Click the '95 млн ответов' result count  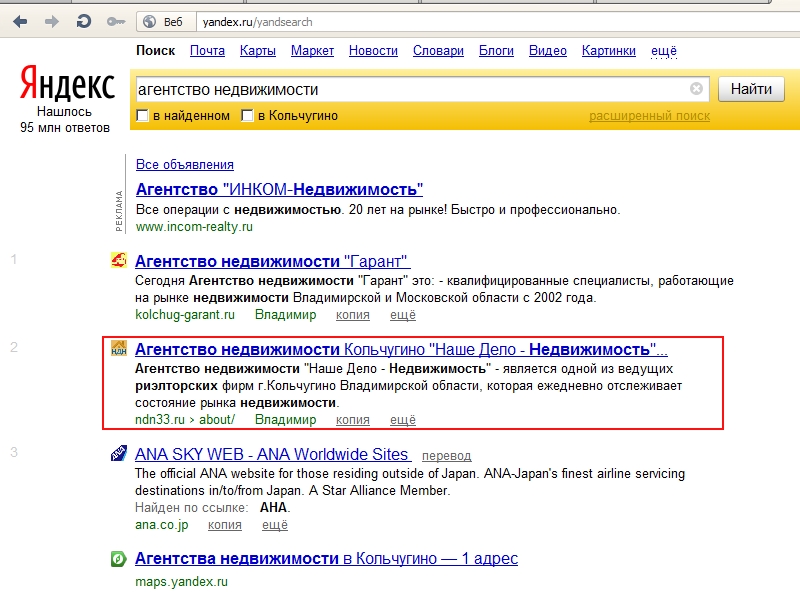pos(65,128)
